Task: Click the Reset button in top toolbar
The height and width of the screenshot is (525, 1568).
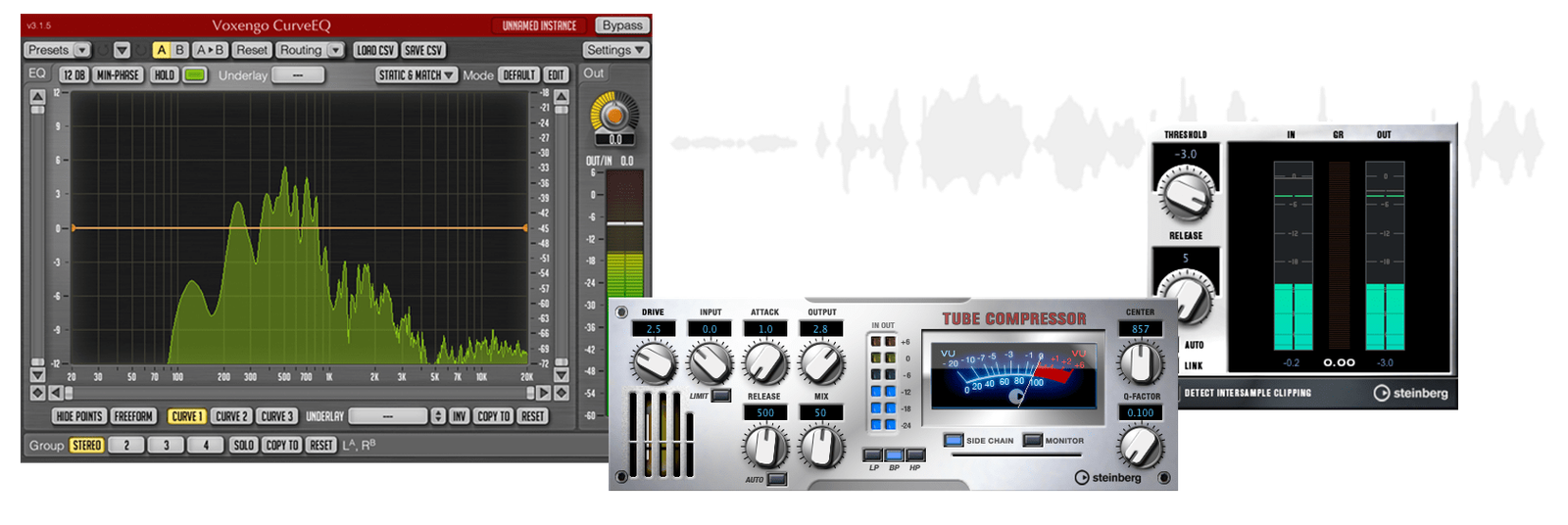Action: [252, 50]
